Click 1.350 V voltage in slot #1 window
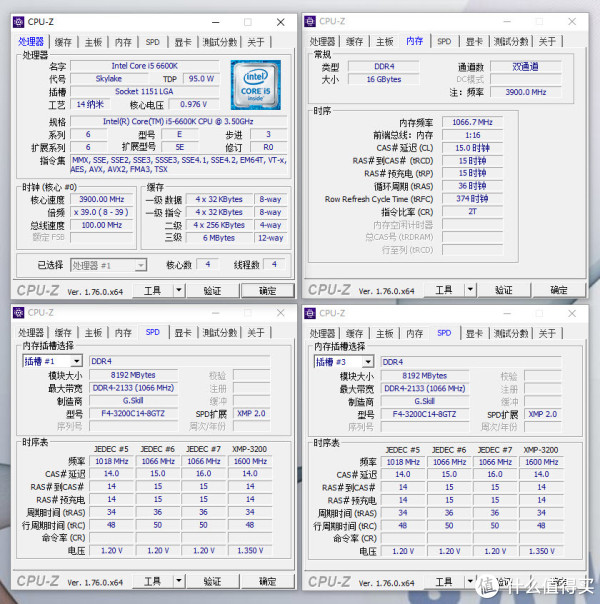This screenshot has height=604, width=600. tap(250, 550)
